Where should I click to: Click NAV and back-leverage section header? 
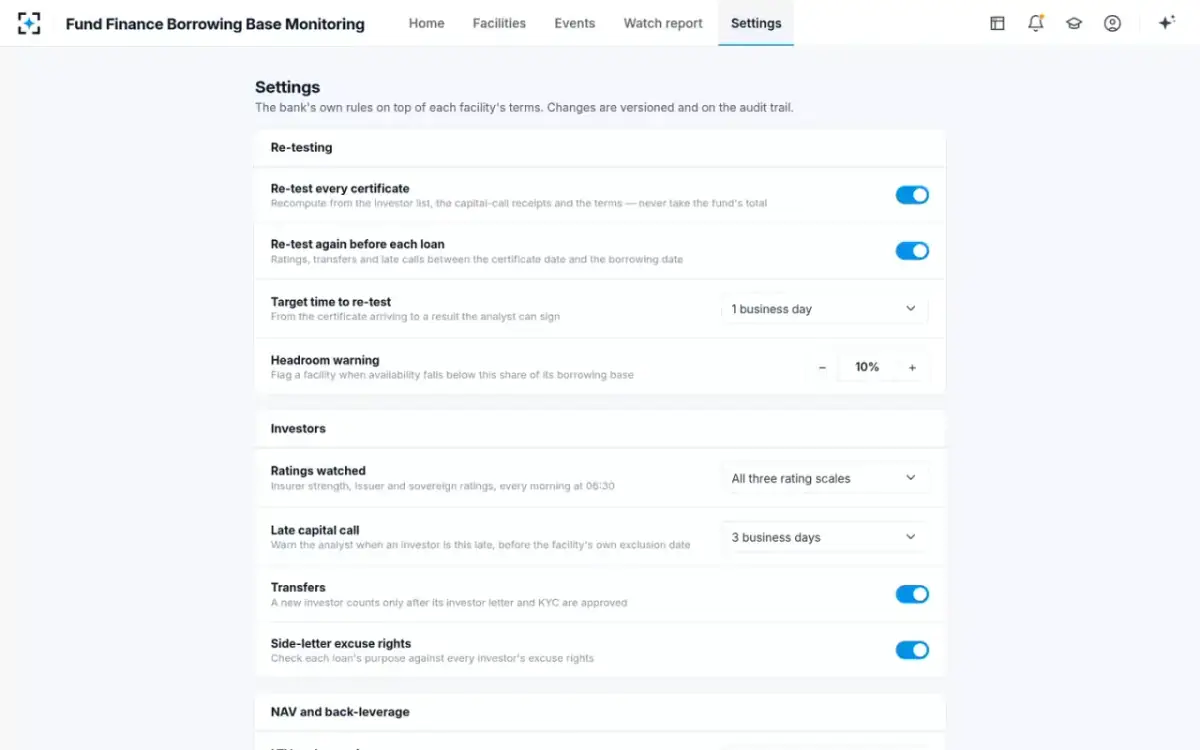[340, 712]
